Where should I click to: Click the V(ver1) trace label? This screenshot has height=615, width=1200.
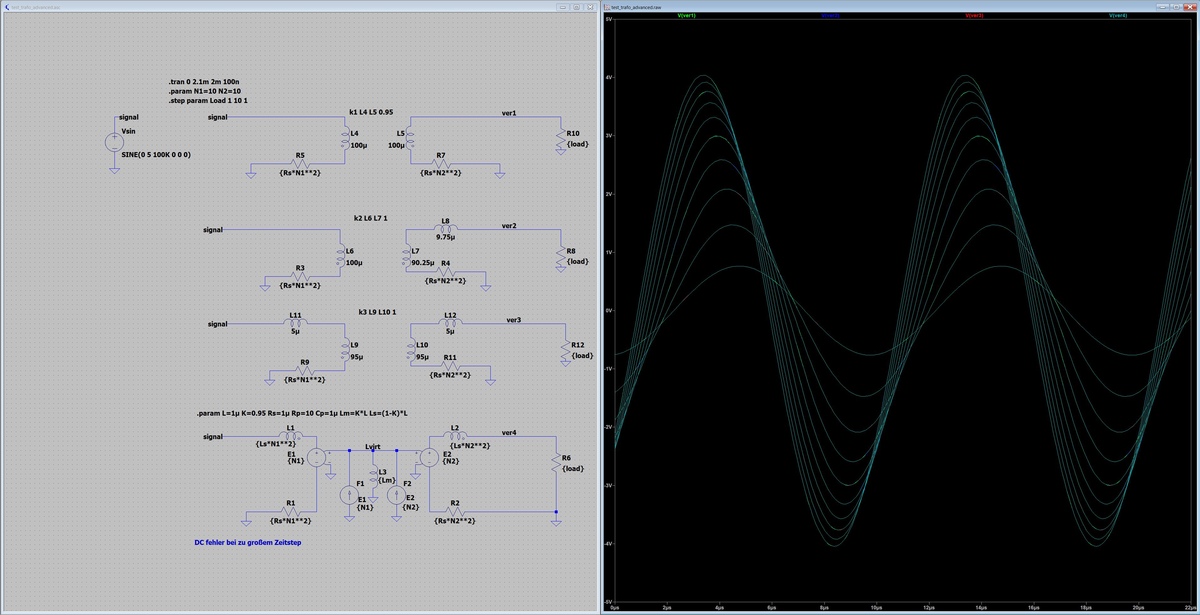(686, 17)
